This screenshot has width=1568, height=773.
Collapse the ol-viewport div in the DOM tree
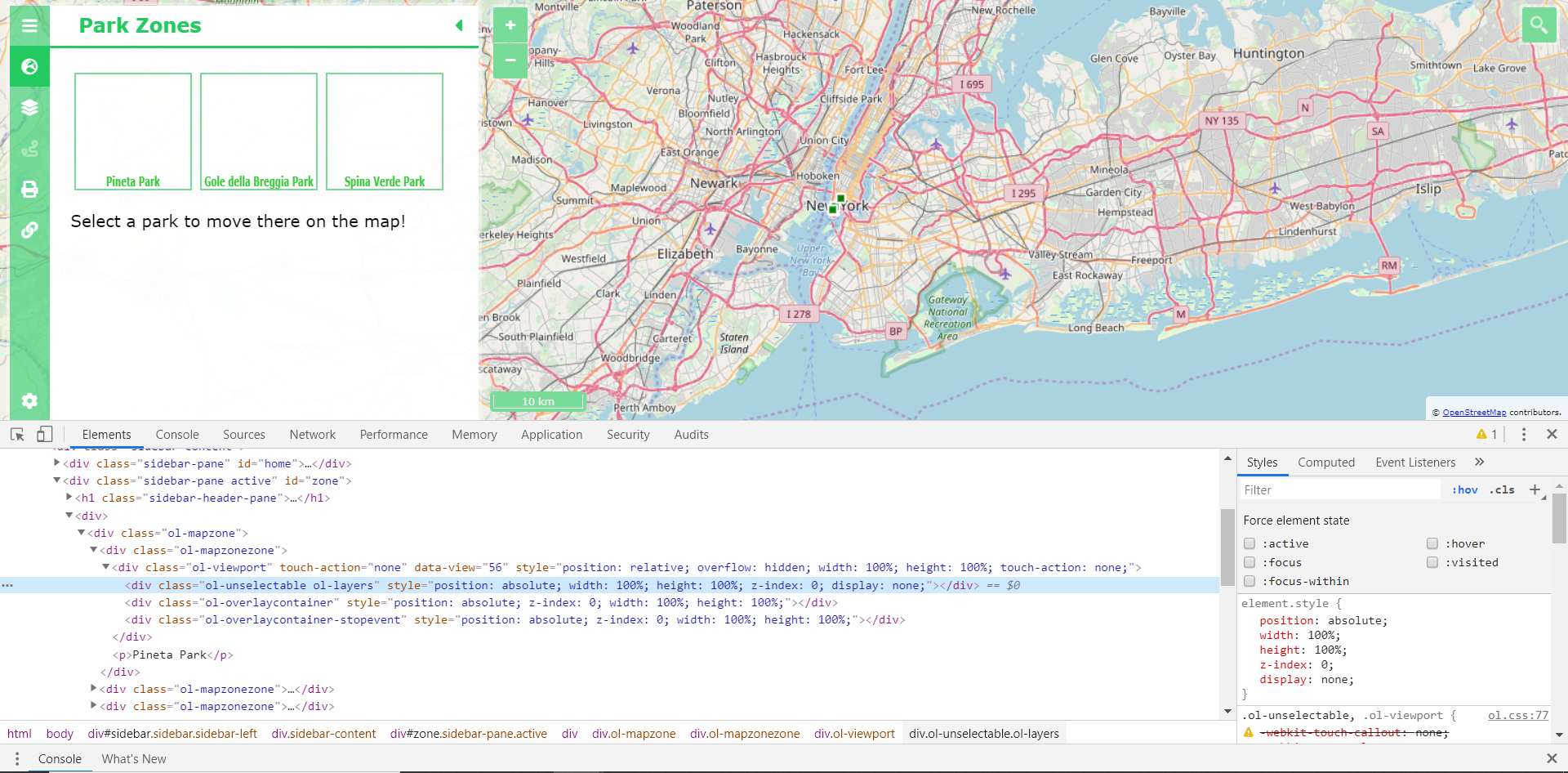[106, 567]
